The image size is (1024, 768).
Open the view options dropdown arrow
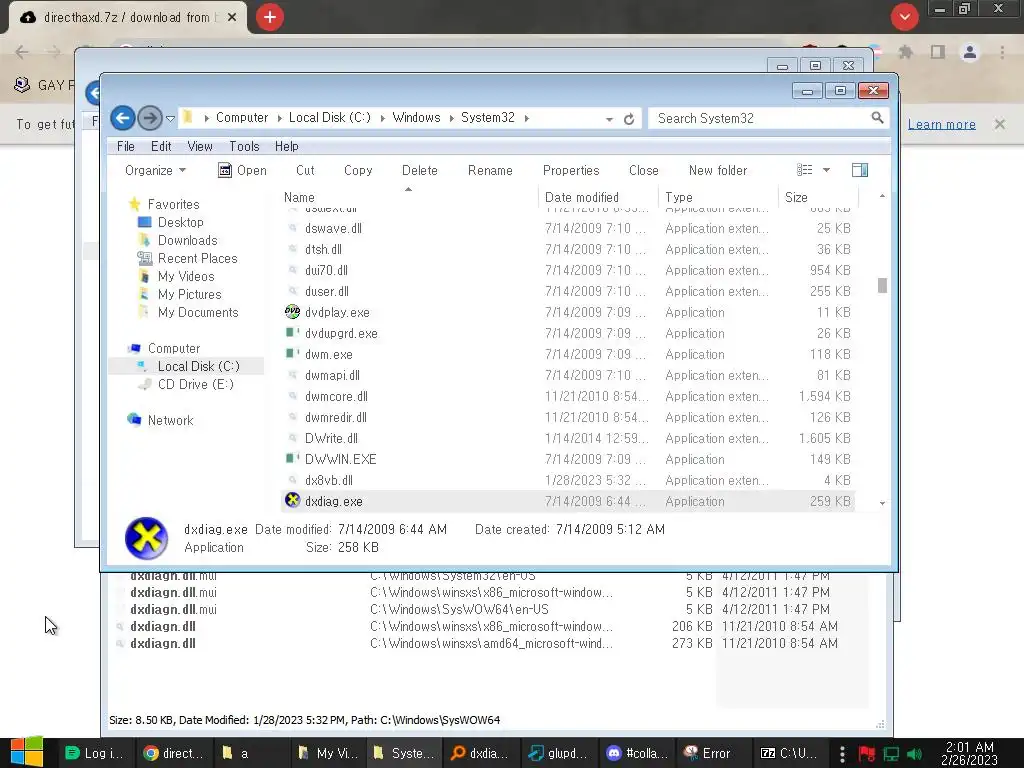(x=826, y=170)
